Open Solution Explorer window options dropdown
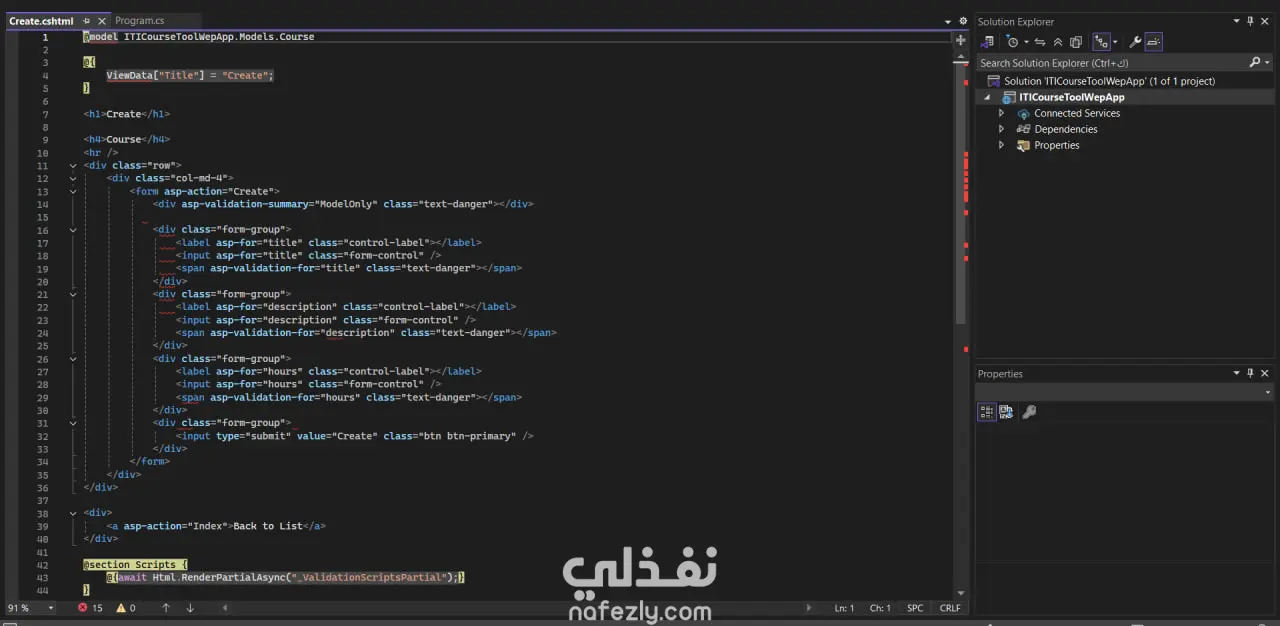The height and width of the screenshot is (626, 1280). [x=1236, y=21]
